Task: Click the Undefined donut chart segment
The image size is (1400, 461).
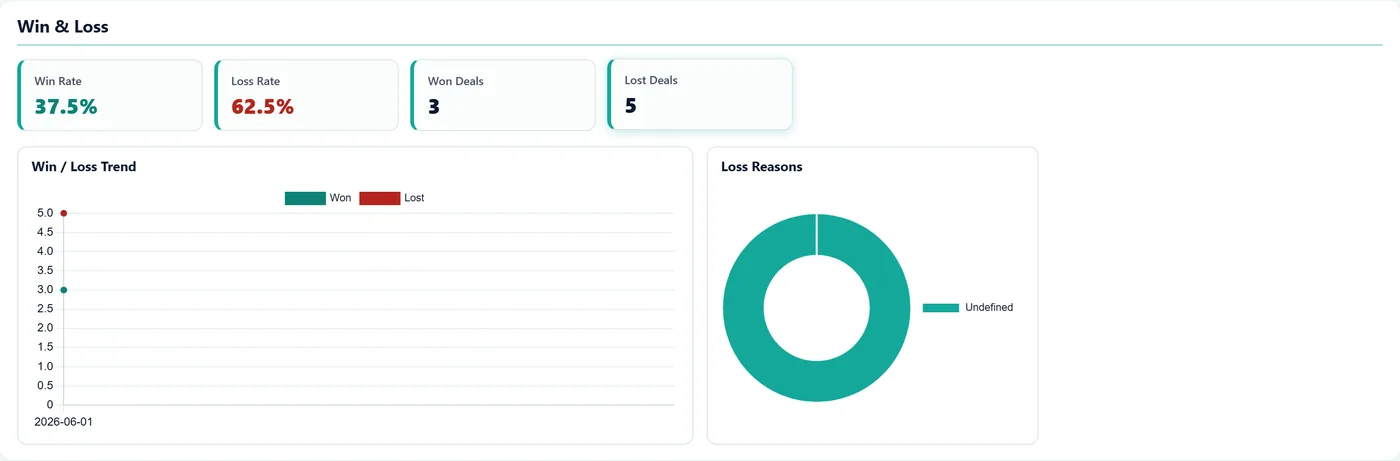Action: (x=817, y=380)
